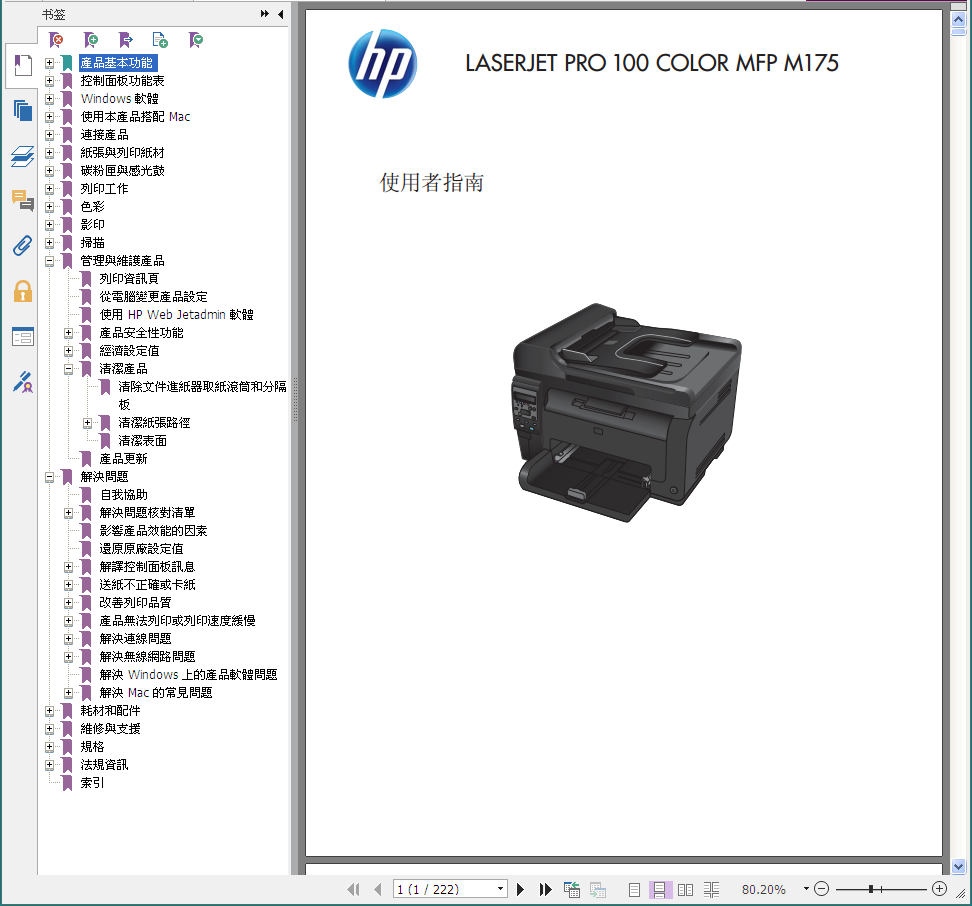The image size is (972, 906).
Task: Switch to single page layout
Action: tap(634, 890)
